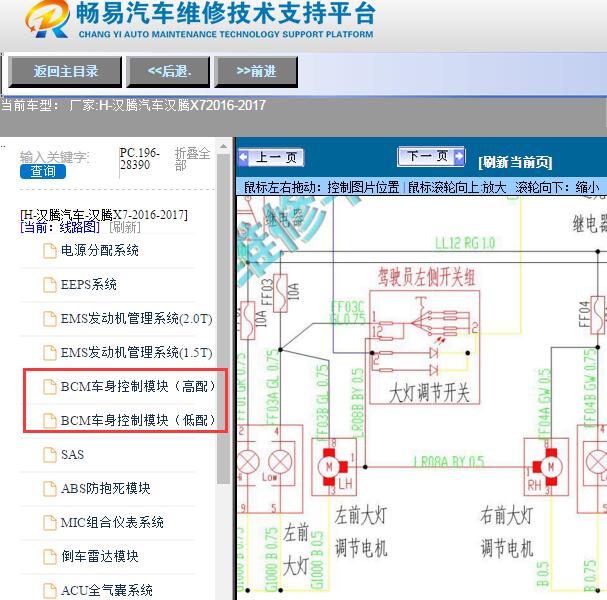Open the SAS tree item

(72, 454)
